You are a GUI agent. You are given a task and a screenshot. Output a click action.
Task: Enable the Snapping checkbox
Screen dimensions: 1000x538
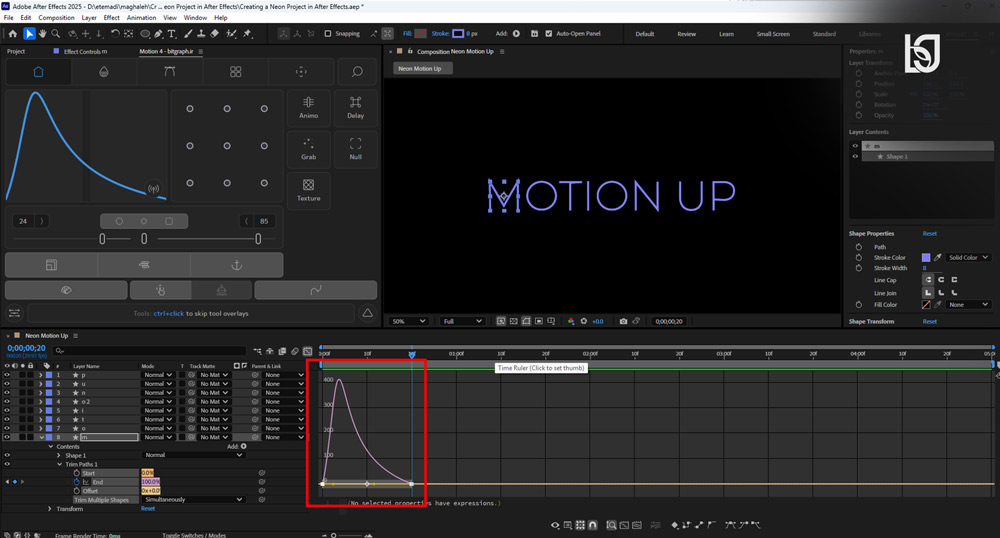click(328, 34)
